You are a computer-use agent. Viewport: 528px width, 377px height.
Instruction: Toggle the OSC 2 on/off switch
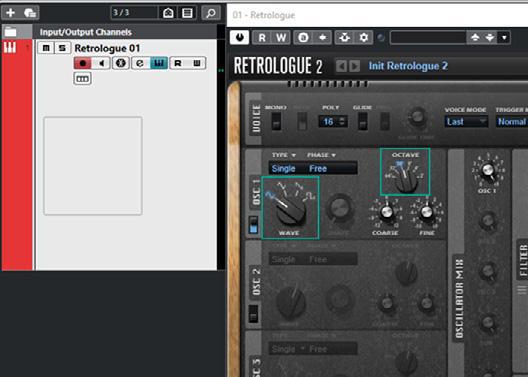click(253, 314)
